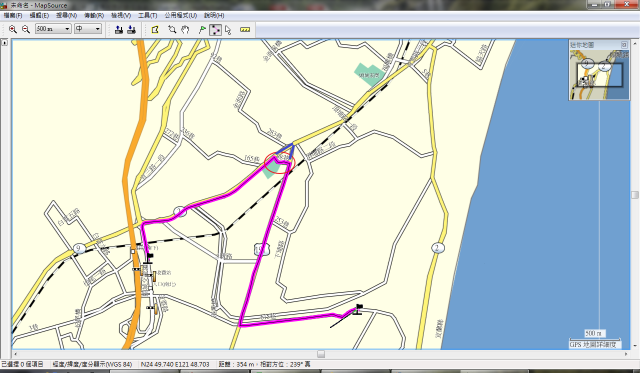
Task: Click the vertical scrollbar thumb
Action: click(x=635, y=195)
